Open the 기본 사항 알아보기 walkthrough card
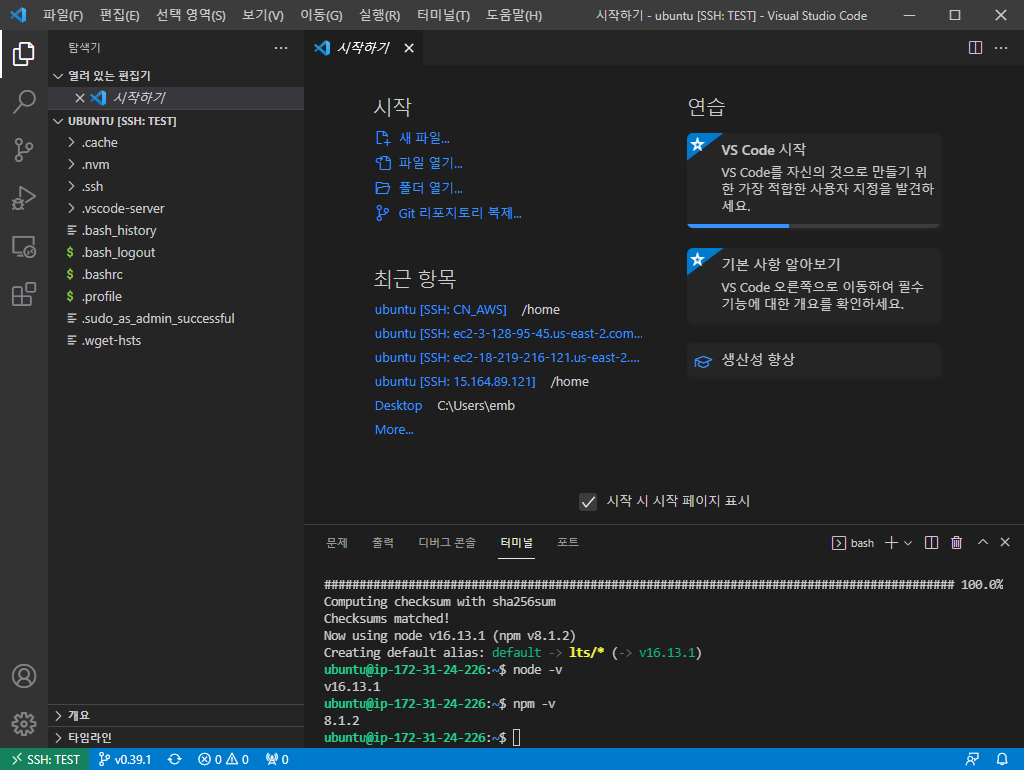The image size is (1024, 770). [x=814, y=285]
